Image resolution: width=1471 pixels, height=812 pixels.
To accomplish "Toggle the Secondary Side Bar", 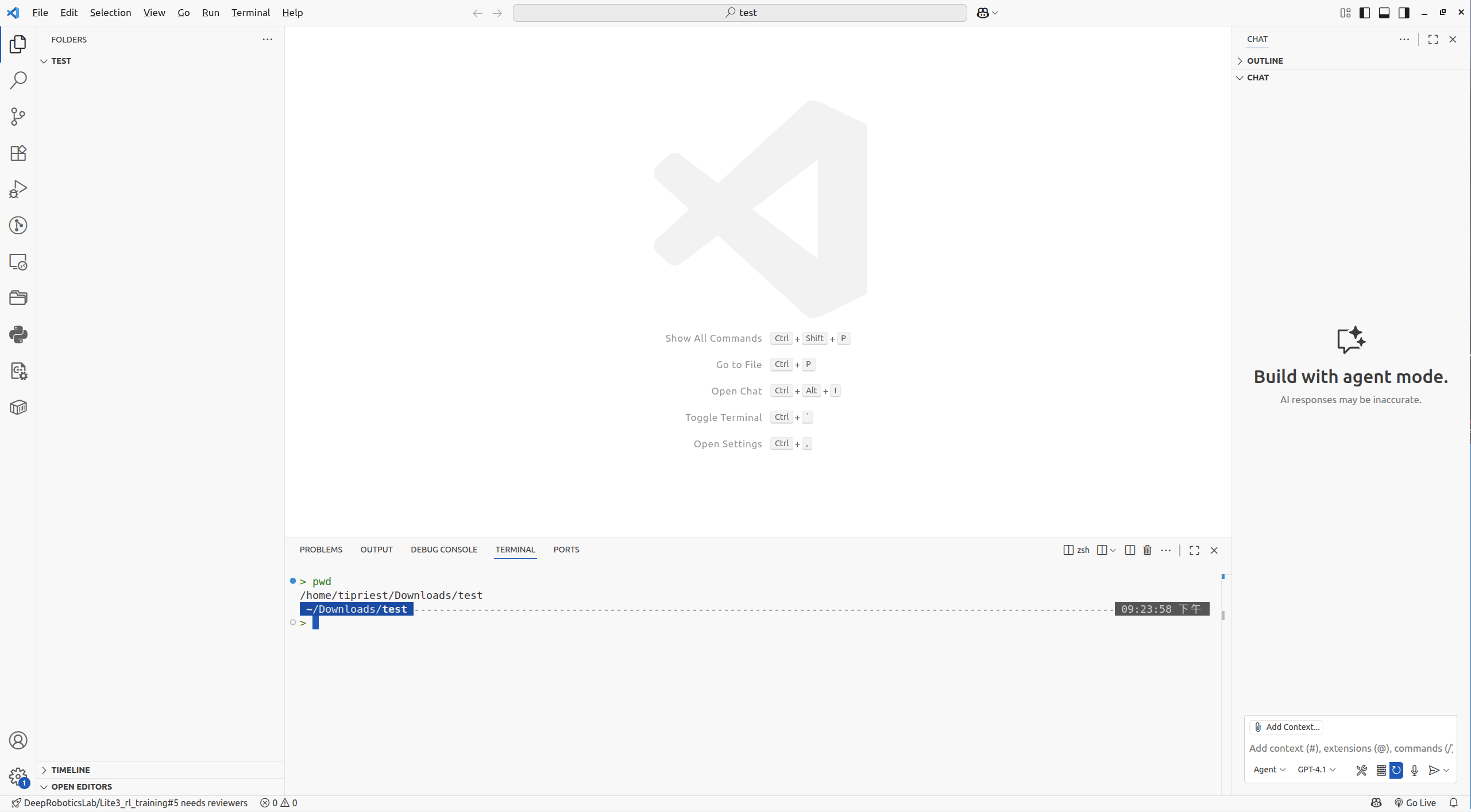I will (x=1404, y=13).
